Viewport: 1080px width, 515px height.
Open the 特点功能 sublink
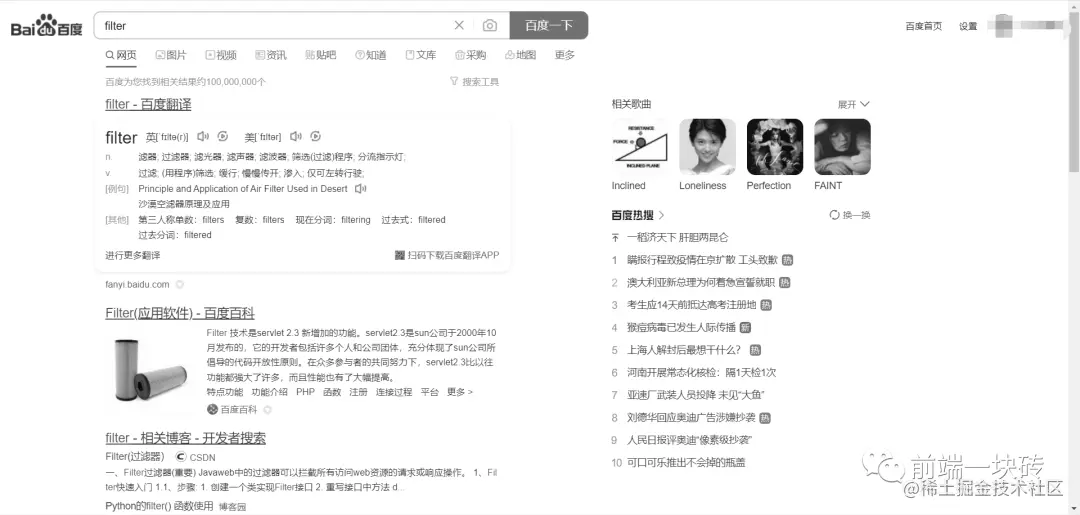click(x=225, y=392)
